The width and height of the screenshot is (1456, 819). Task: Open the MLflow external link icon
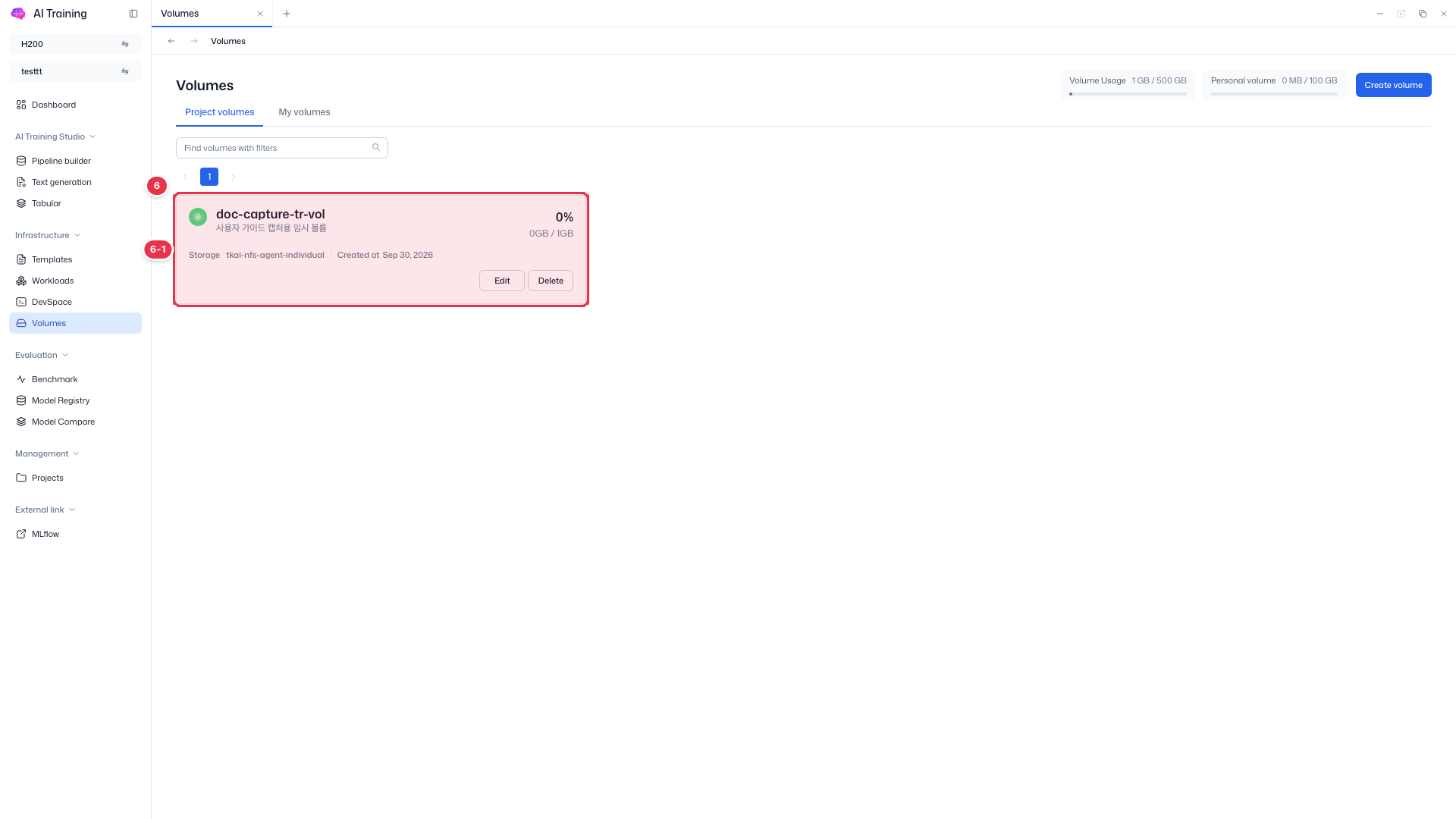[21, 534]
